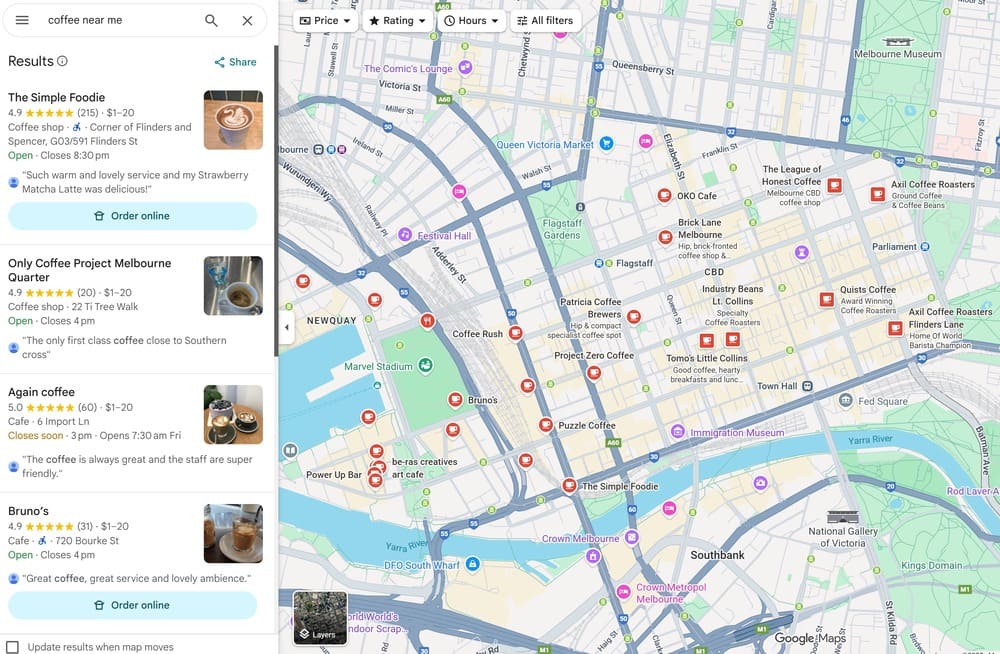This screenshot has width=1000, height=654.
Task: Click the search magnifier icon
Action: (x=211, y=20)
